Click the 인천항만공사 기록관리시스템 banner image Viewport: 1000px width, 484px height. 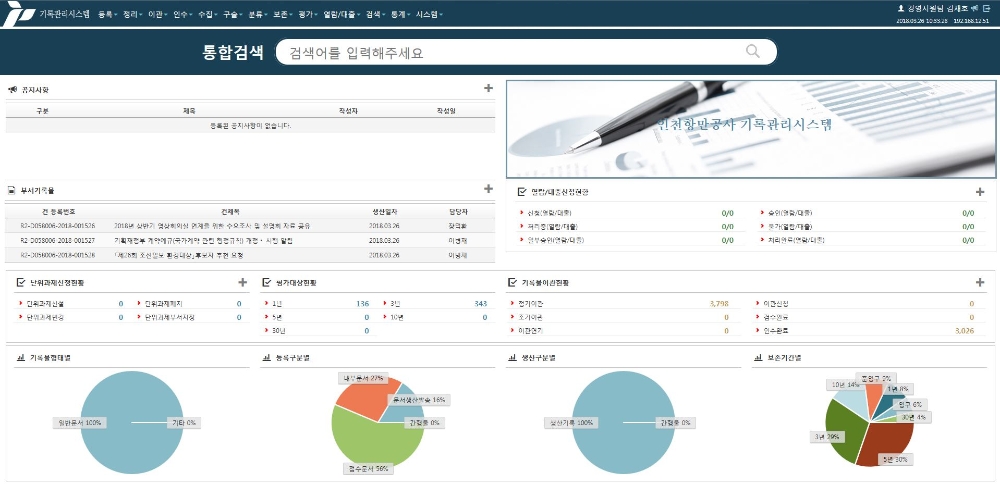751,129
